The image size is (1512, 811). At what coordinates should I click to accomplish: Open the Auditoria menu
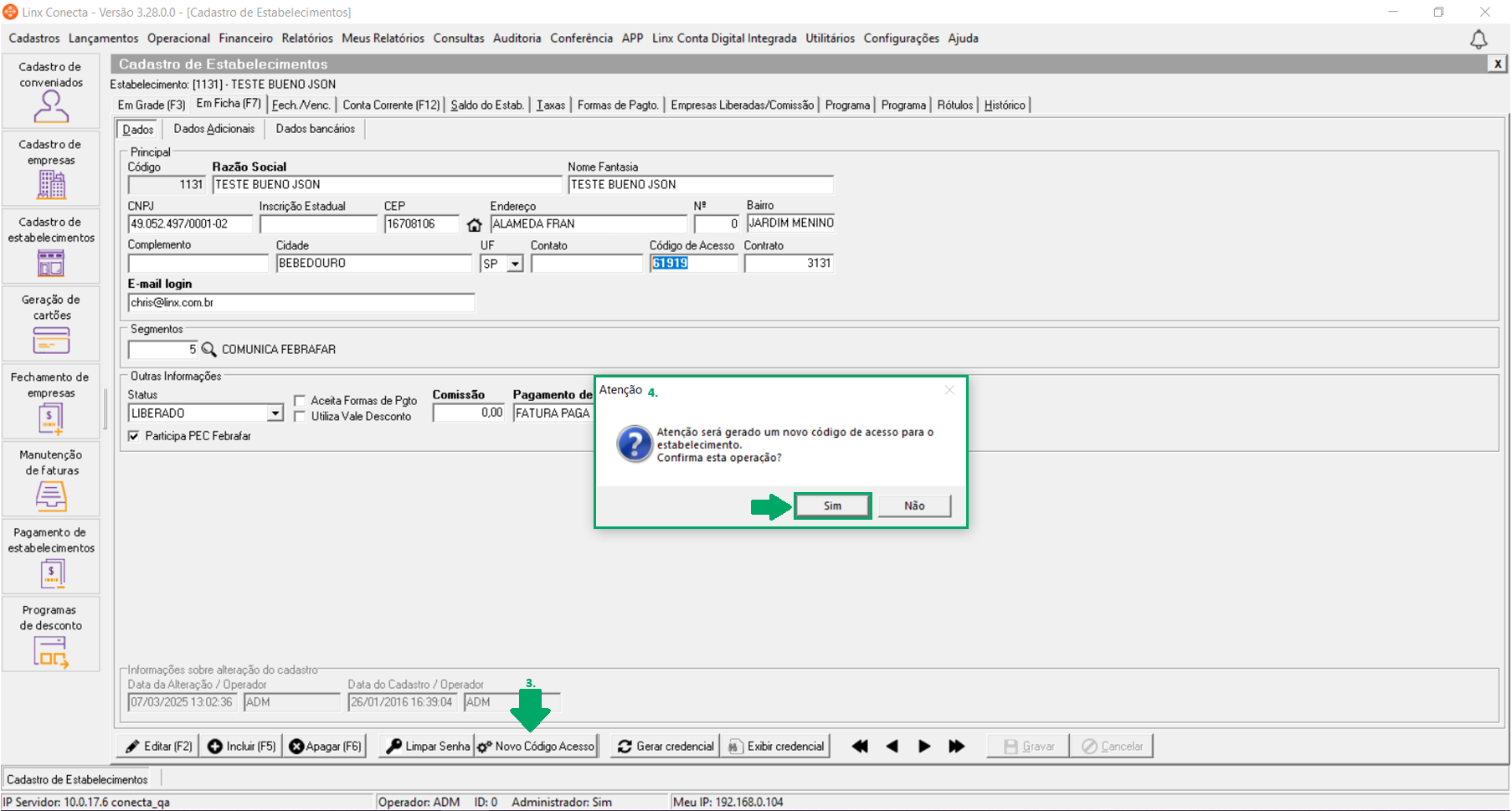[517, 38]
